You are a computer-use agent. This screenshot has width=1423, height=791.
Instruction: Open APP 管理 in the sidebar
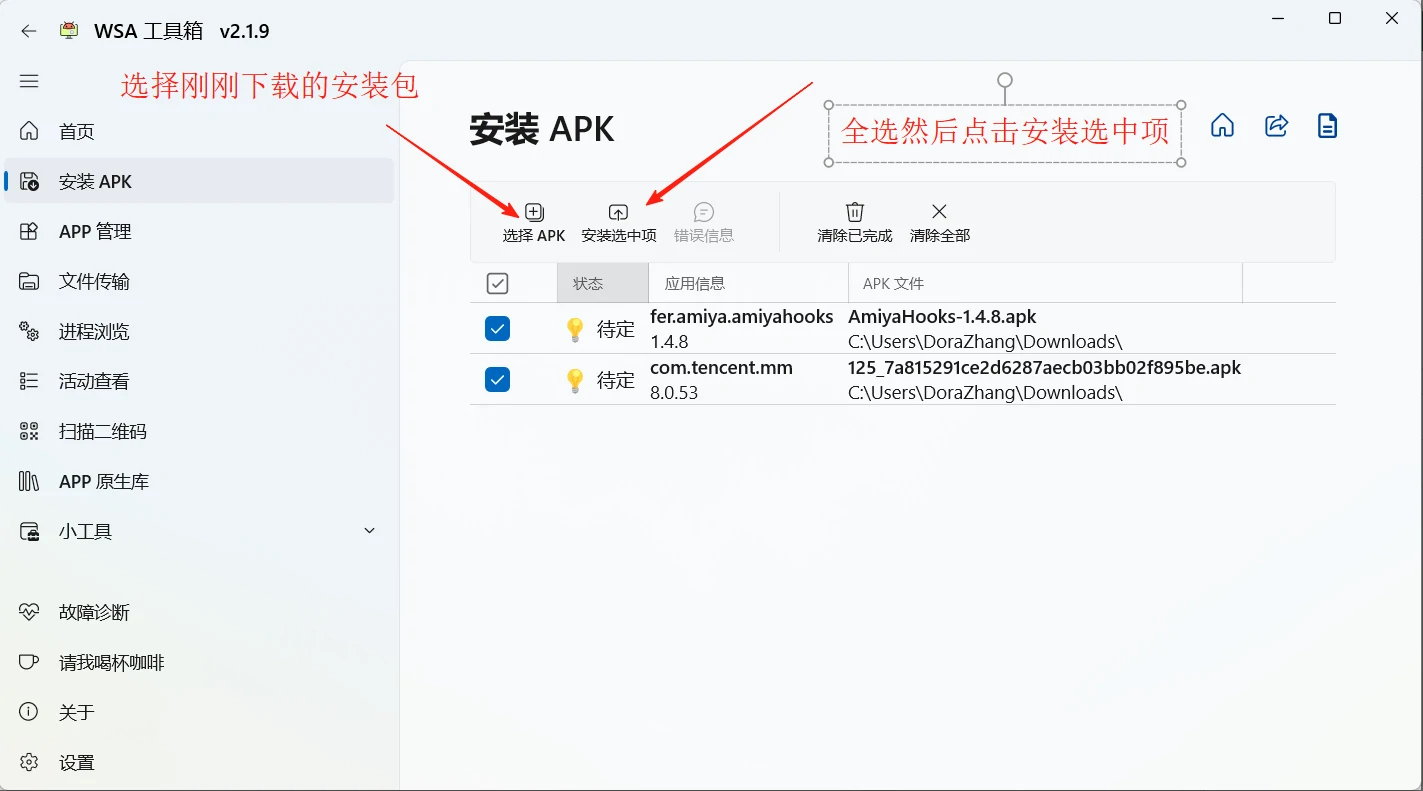click(95, 232)
